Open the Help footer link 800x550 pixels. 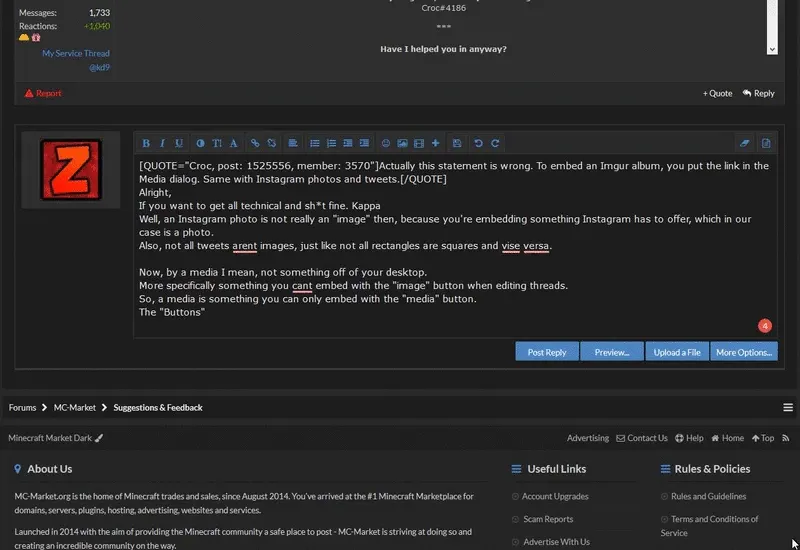pos(689,438)
